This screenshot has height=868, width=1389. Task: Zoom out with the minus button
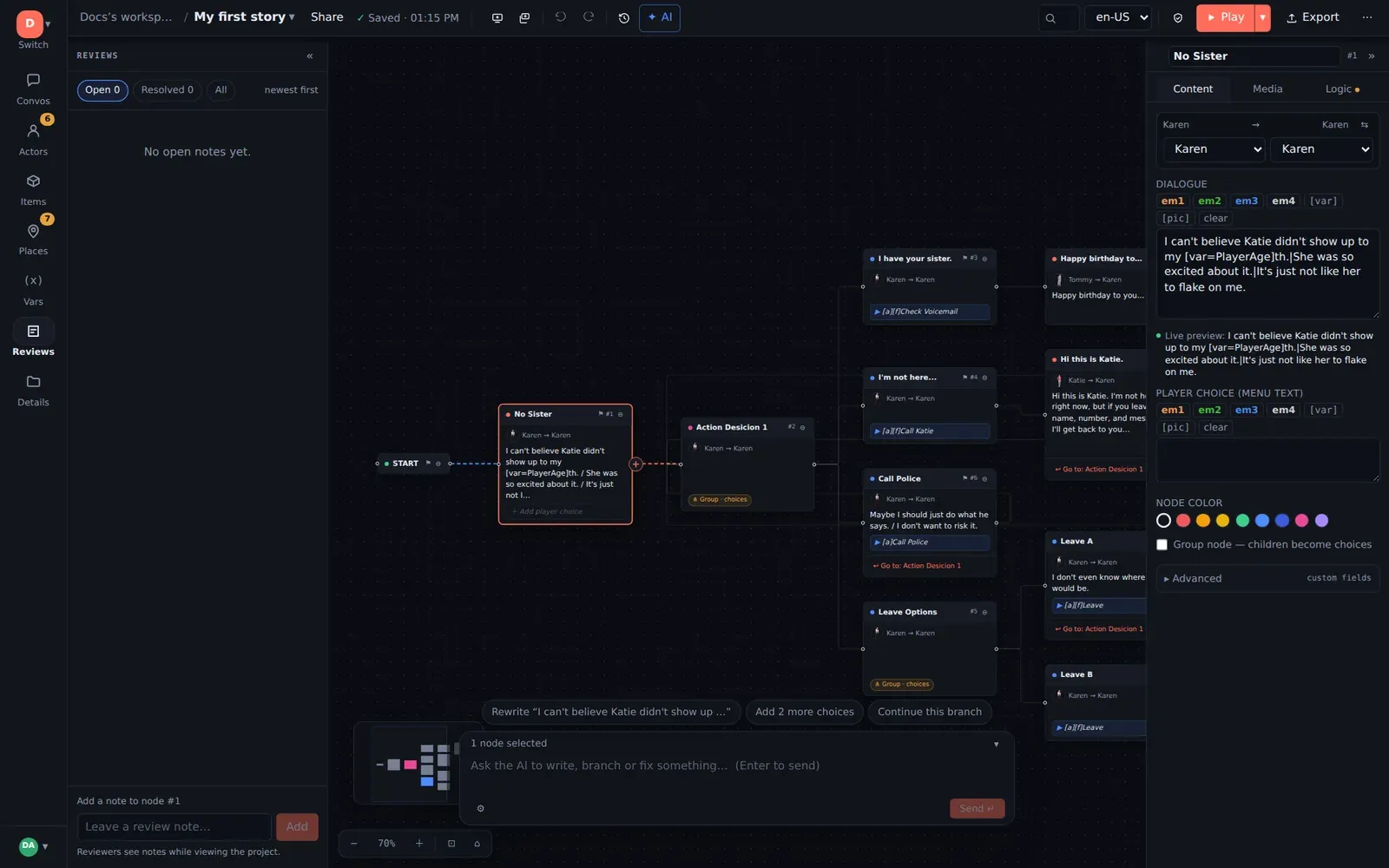[353, 843]
